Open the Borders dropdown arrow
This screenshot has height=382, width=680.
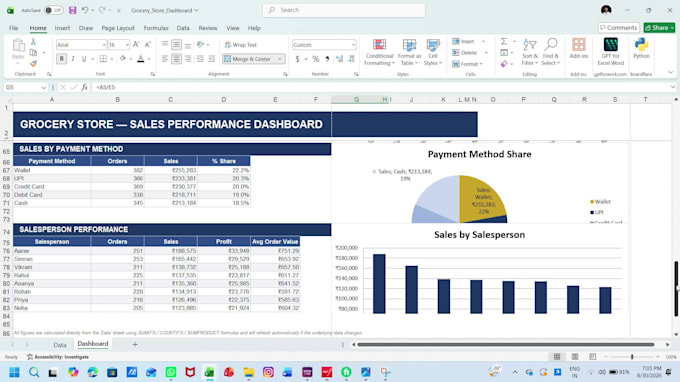tap(112, 59)
